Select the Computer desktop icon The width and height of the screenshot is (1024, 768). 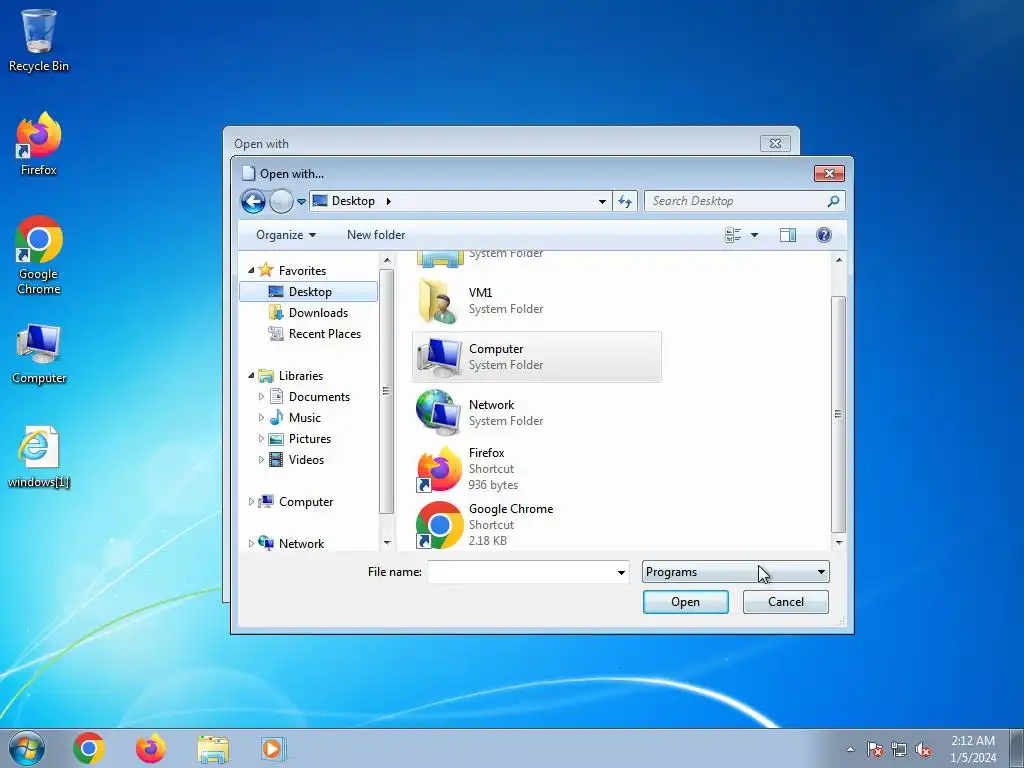[39, 353]
